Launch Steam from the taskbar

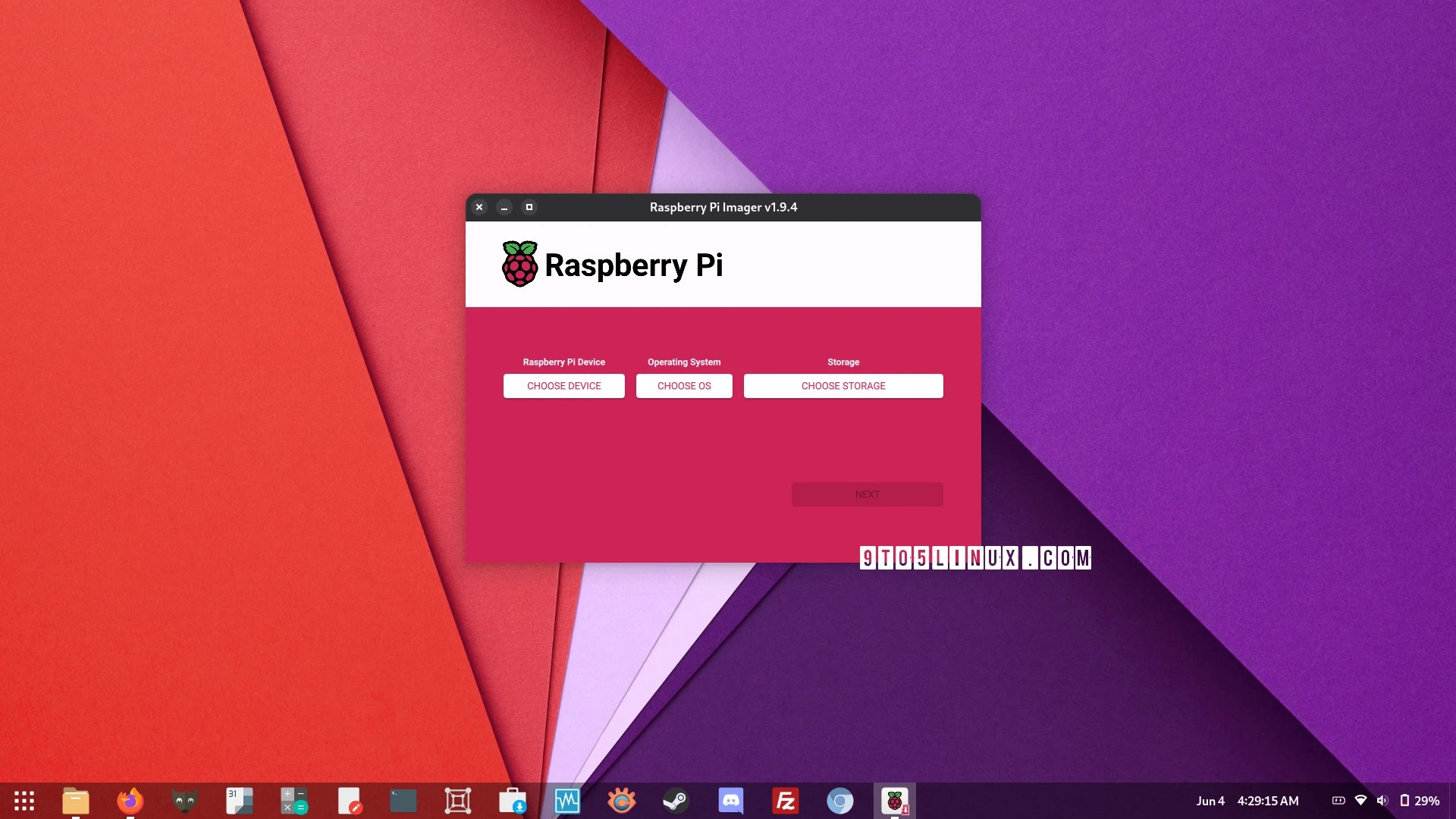[676, 801]
